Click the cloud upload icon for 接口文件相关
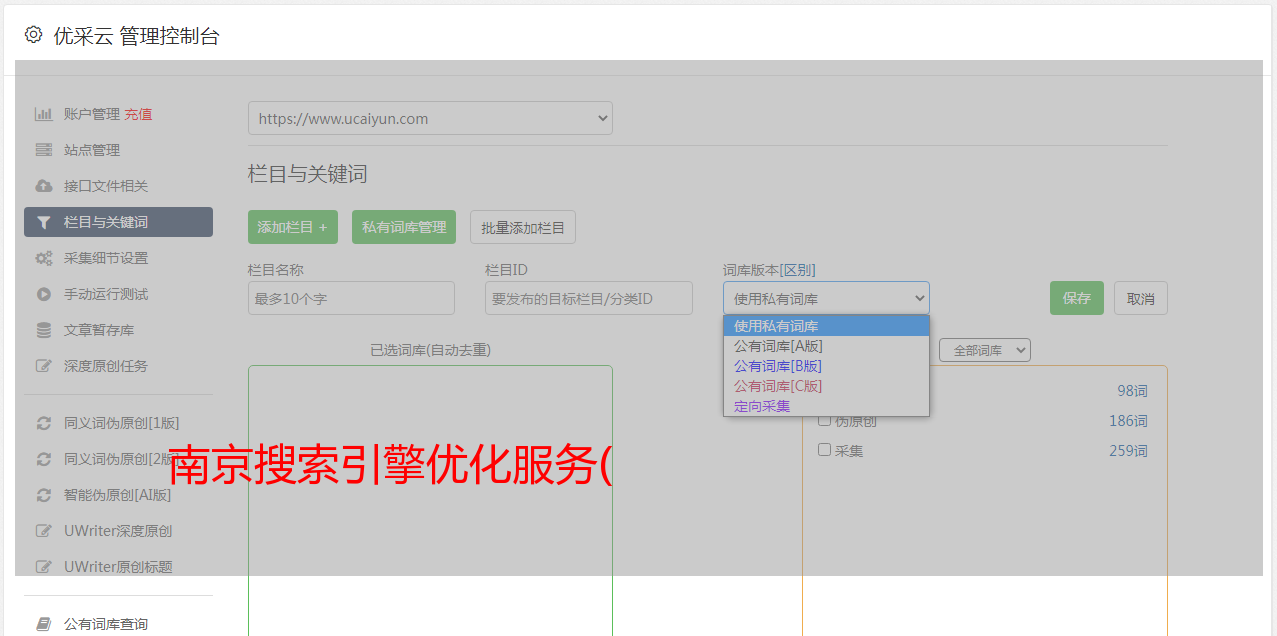1277x636 pixels. coord(43,186)
